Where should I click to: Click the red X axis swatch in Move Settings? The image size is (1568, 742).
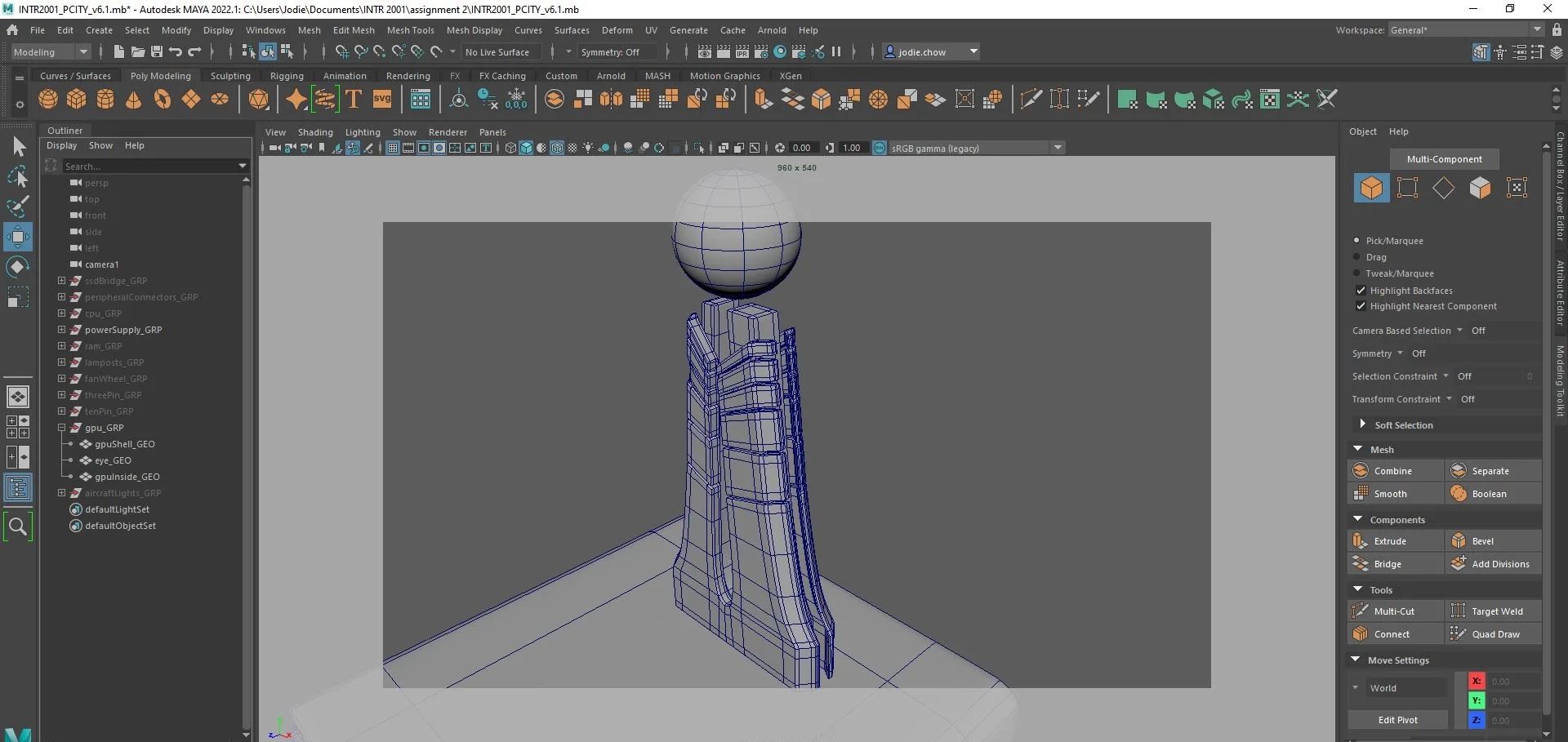pyautogui.click(x=1477, y=681)
